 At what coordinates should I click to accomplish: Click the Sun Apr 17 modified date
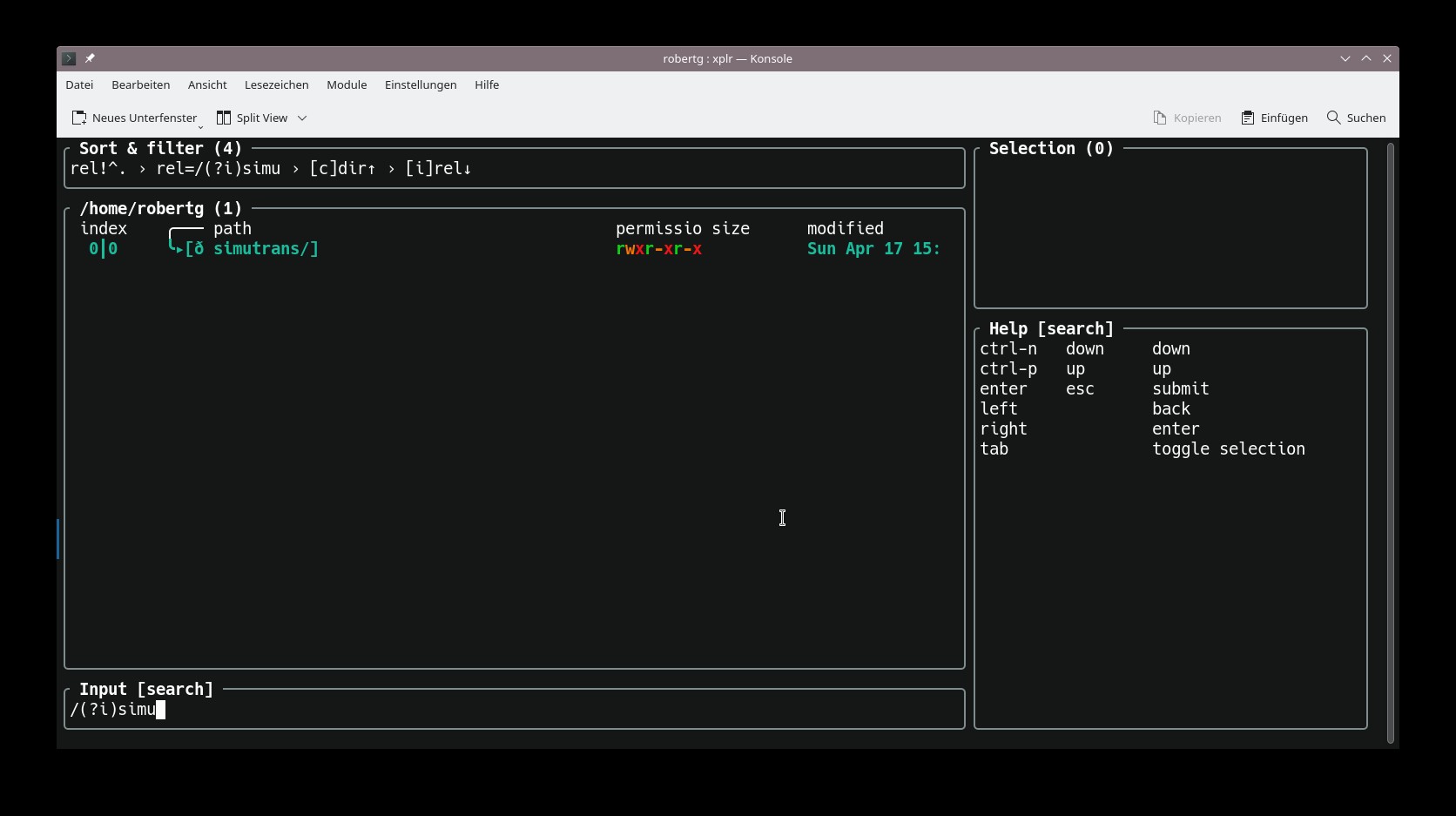click(x=873, y=249)
